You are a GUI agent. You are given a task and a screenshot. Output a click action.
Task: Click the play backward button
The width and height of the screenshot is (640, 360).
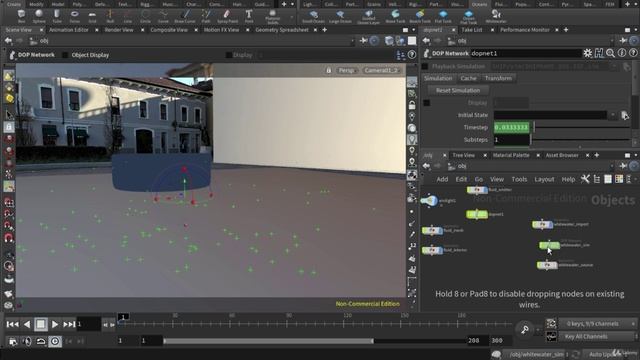click(27, 324)
